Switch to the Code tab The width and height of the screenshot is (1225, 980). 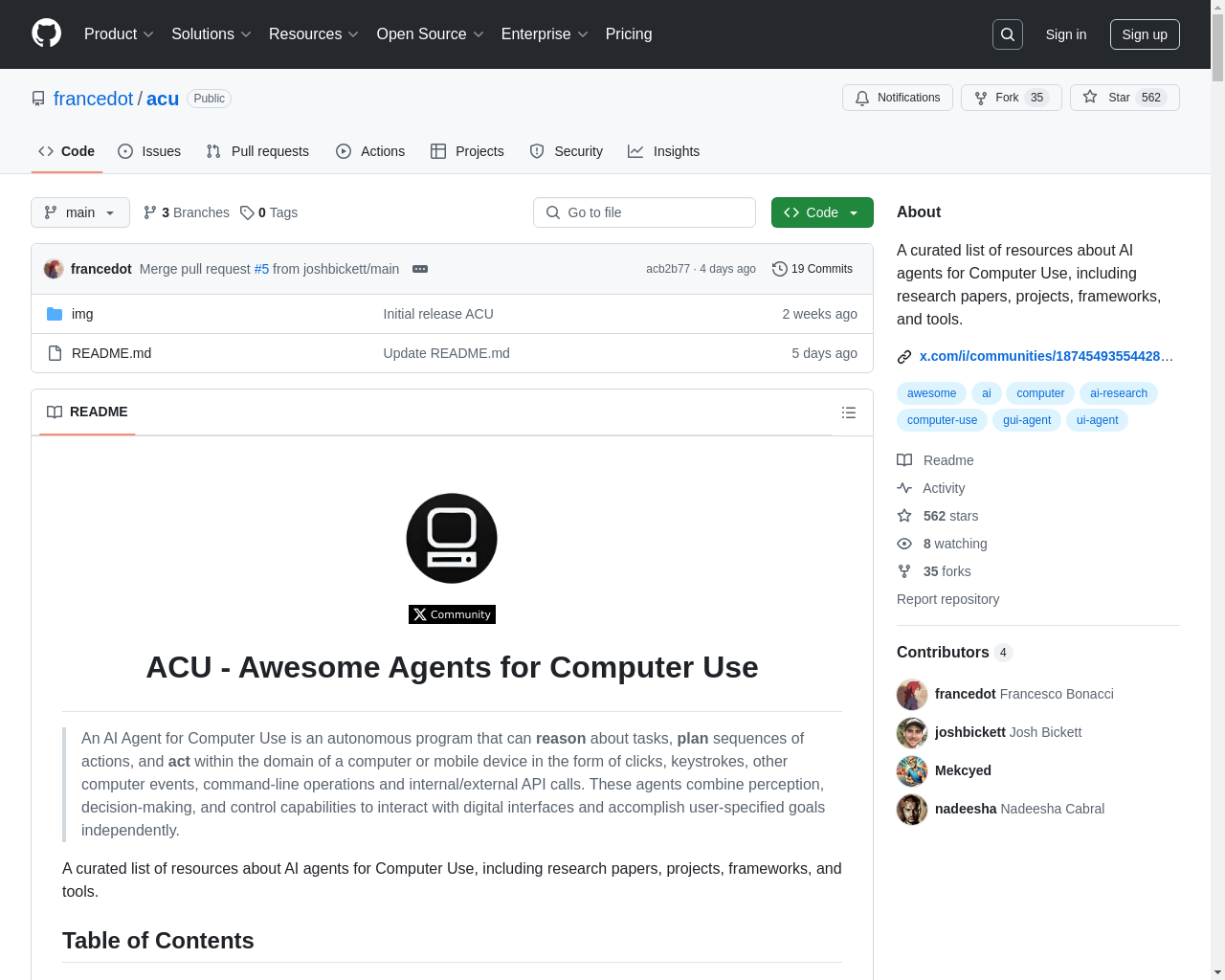pos(67,151)
